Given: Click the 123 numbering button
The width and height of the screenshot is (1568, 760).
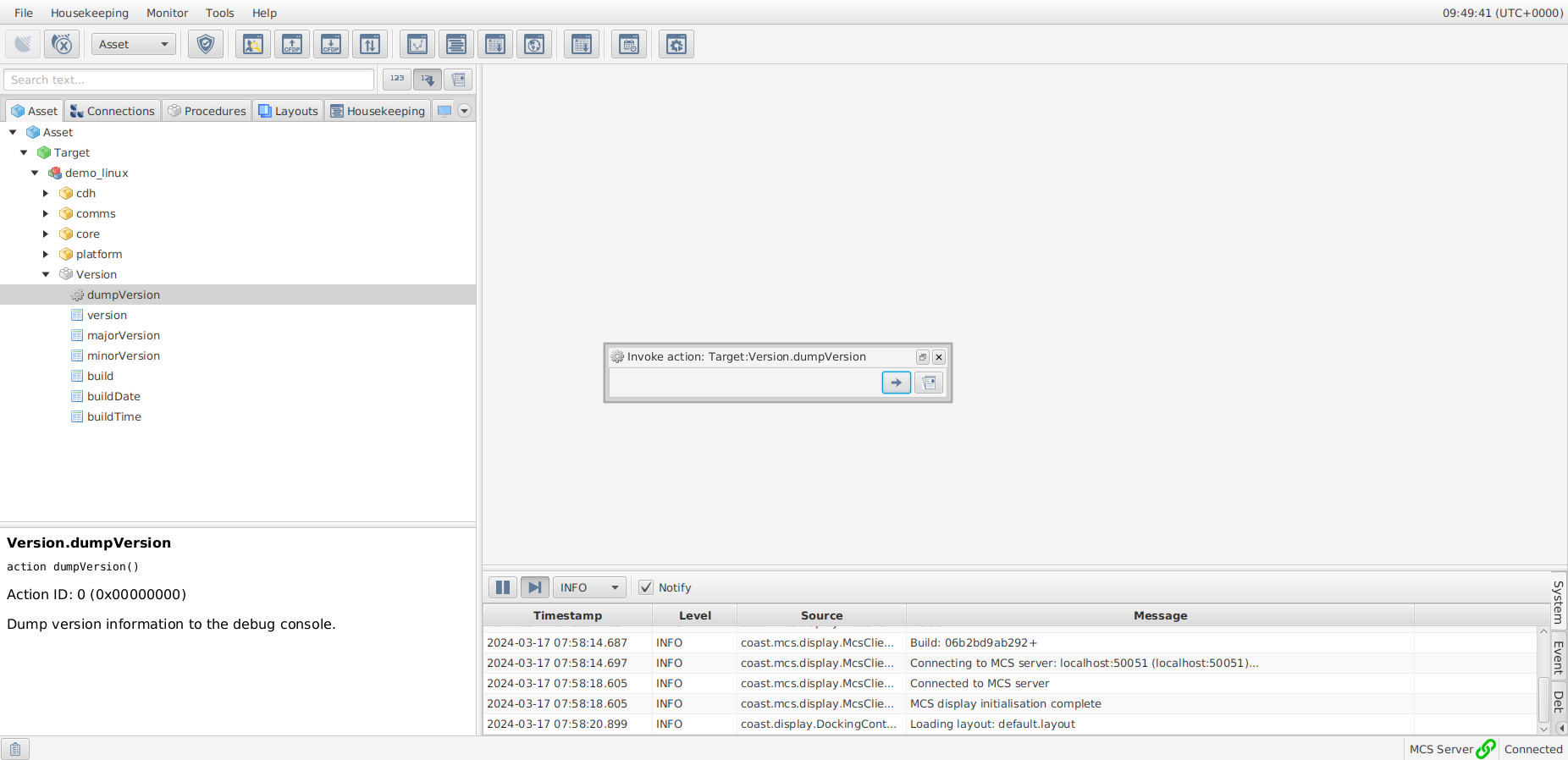Looking at the screenshot, I should (397, 79).
